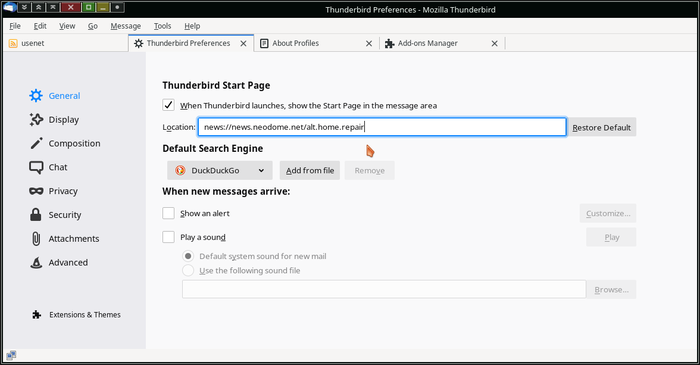This screenshot has height=365, width=700.
Task: Open the Tools menu
Action: 162,26
